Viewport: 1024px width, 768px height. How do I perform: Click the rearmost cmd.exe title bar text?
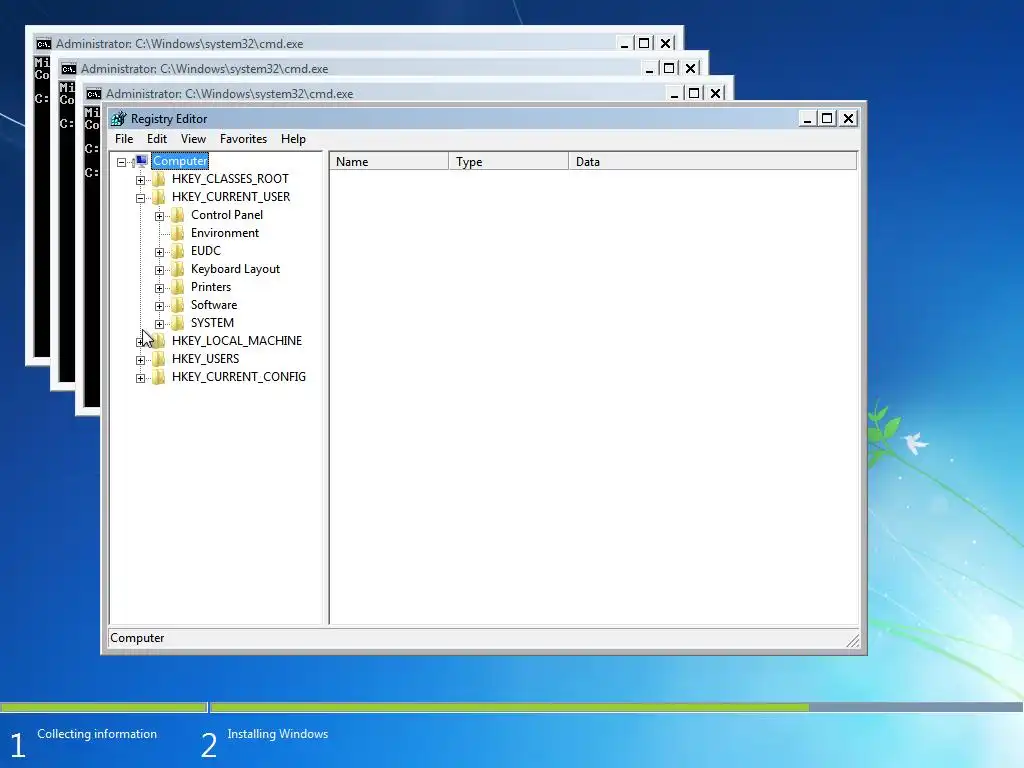click(180, 44)
